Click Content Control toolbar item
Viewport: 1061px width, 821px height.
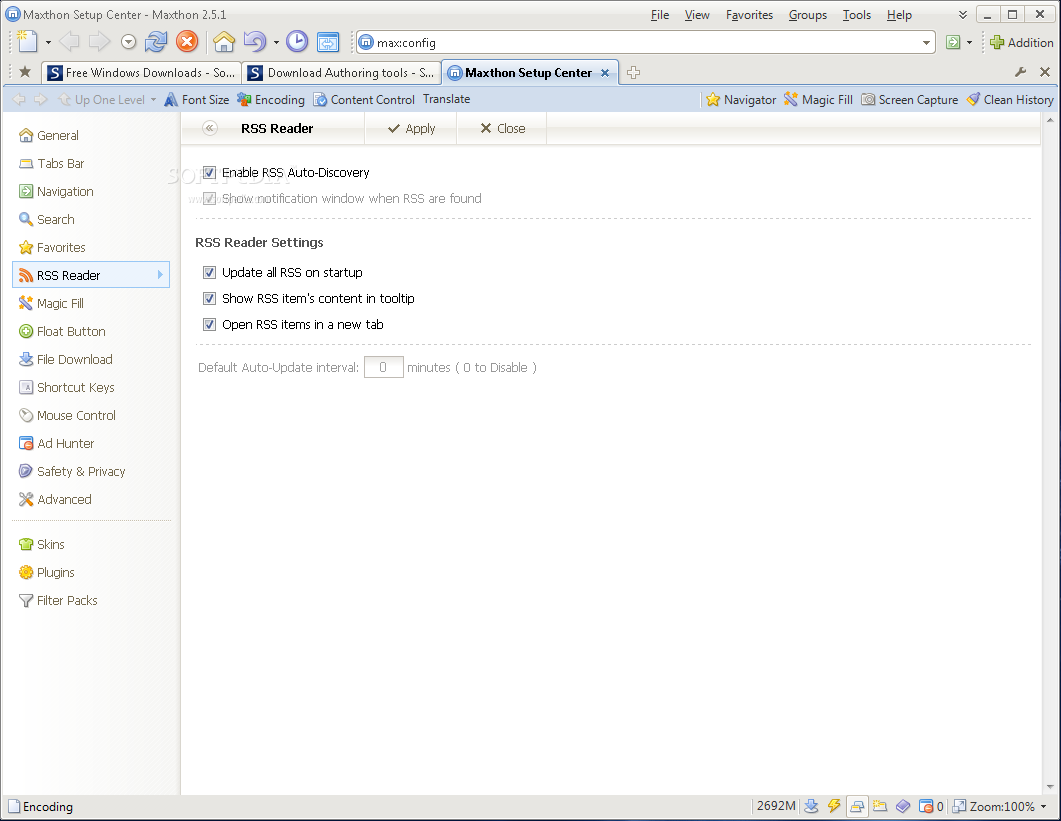coord(364,99)
